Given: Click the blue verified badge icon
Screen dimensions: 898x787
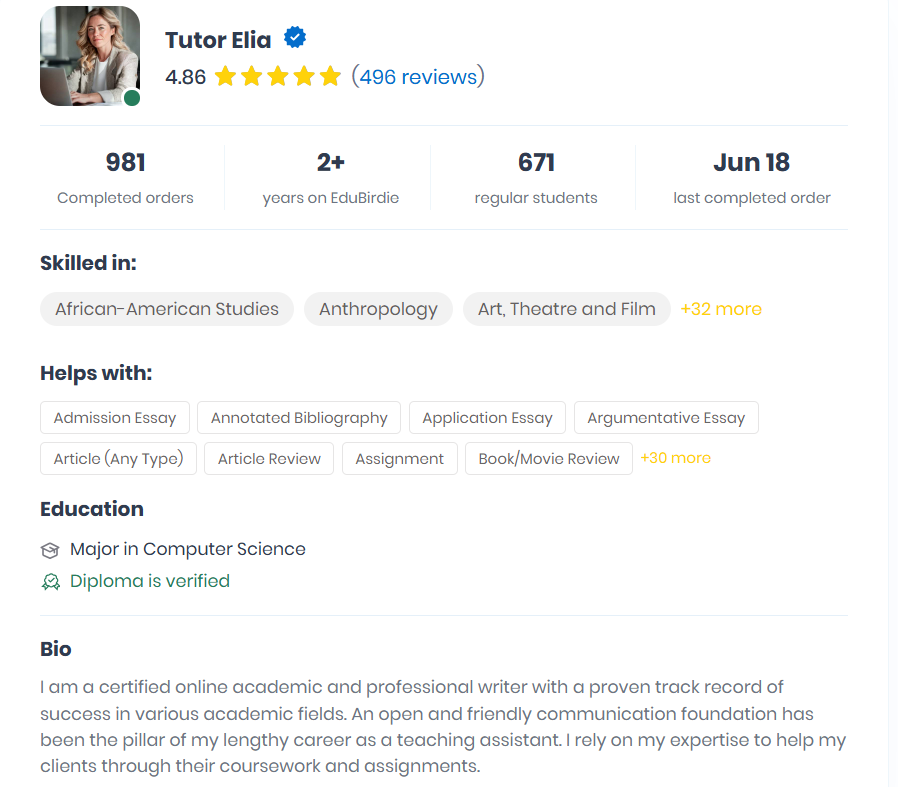Looking at the screenshot, I should tap(295, 38).
